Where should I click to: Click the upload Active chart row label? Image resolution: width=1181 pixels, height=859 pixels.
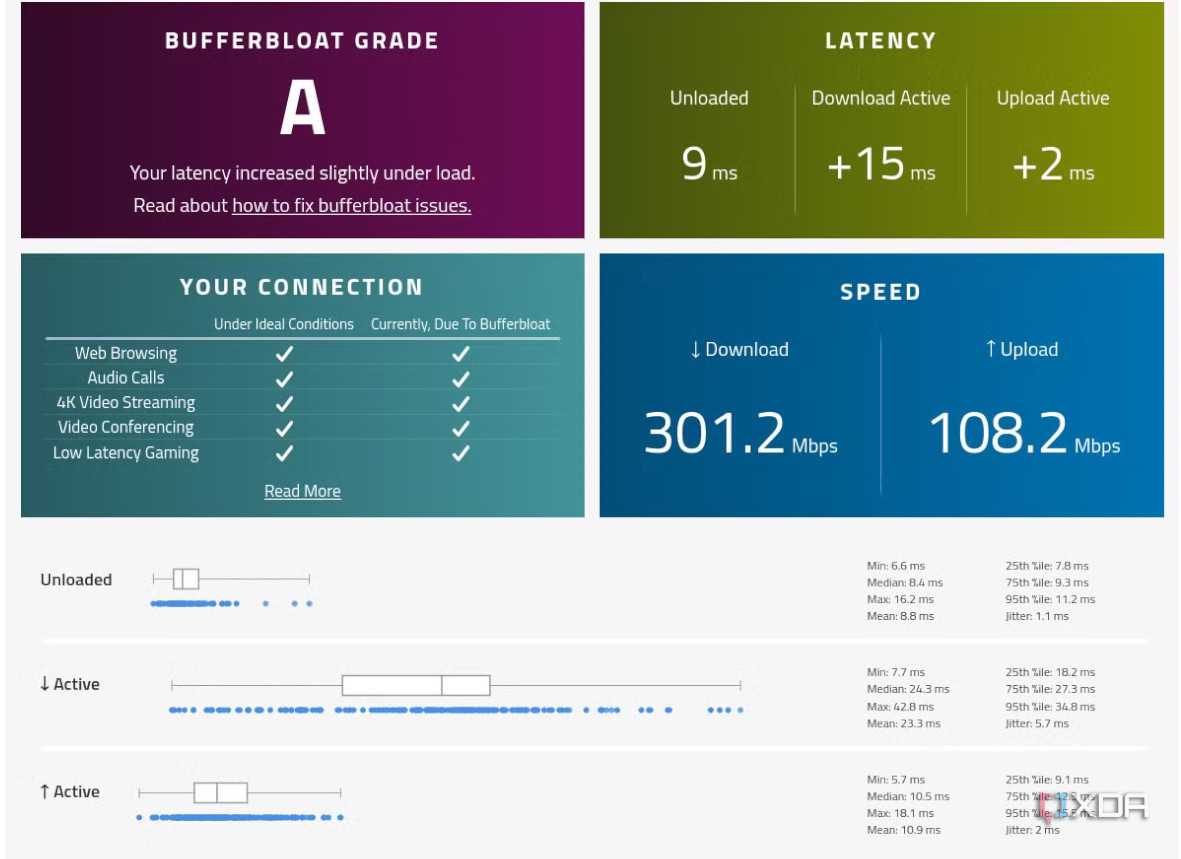pos(69,792)
